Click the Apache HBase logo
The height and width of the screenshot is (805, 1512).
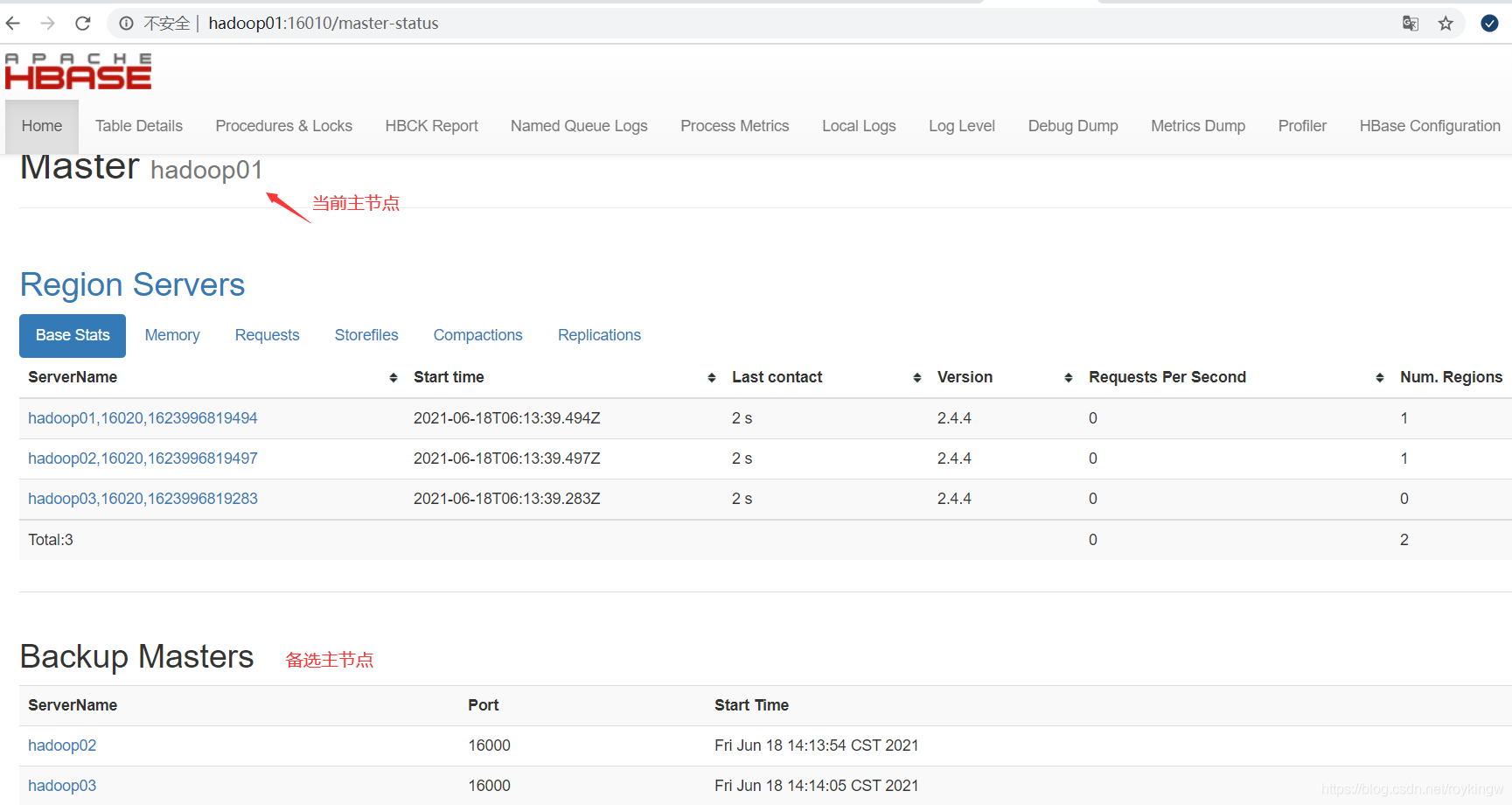tap(79, 71)
